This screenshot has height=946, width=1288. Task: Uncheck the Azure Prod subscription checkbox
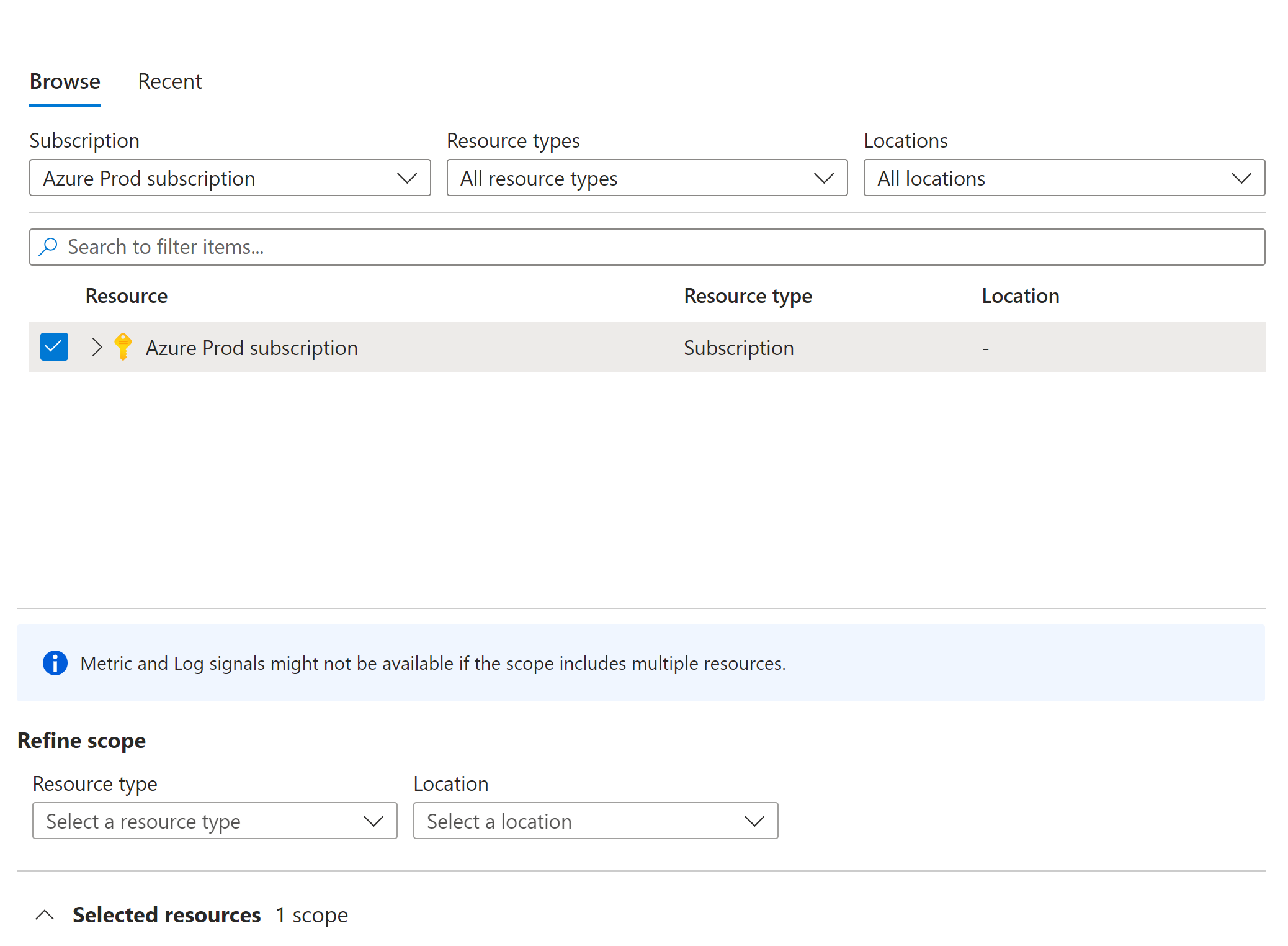54,346
